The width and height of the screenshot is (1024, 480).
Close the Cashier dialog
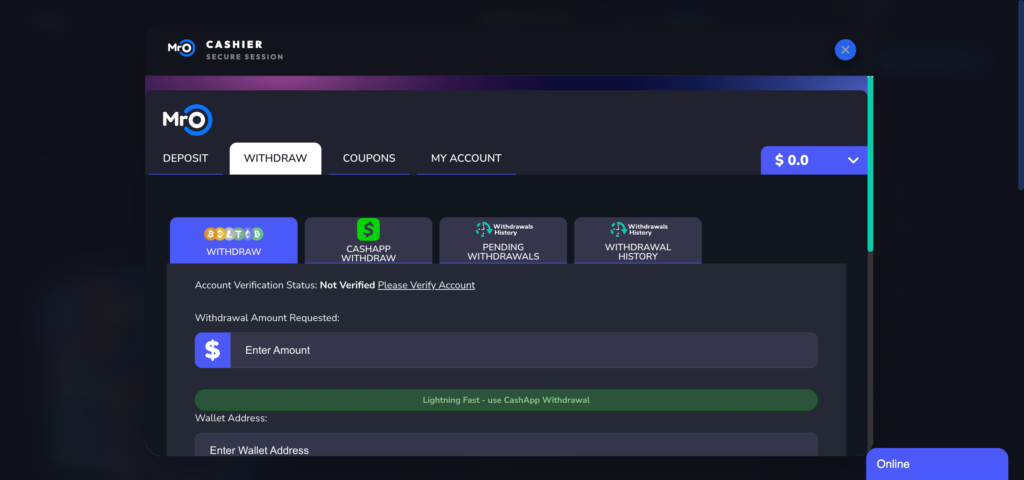point(845,50)
